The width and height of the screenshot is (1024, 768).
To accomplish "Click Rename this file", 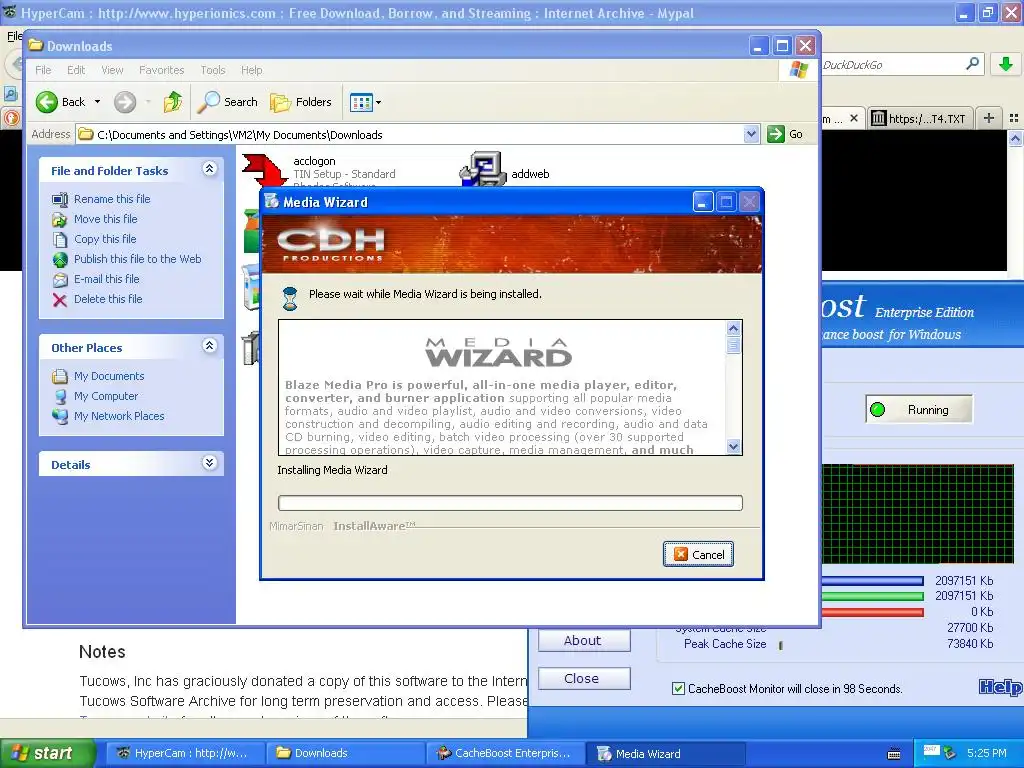I will coord(112,199).
